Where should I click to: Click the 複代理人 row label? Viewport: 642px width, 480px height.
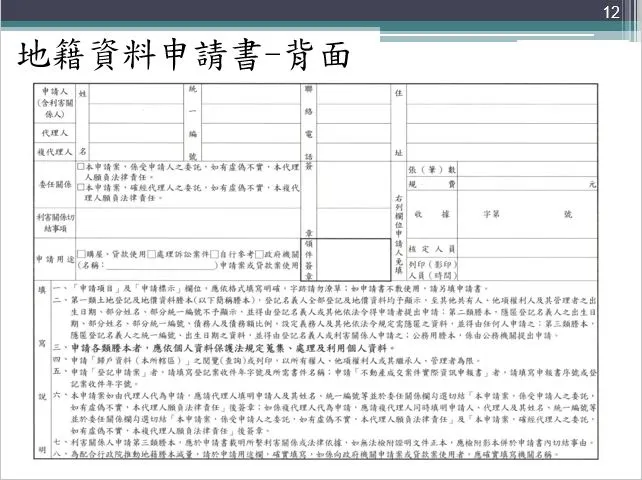point(54,152)
